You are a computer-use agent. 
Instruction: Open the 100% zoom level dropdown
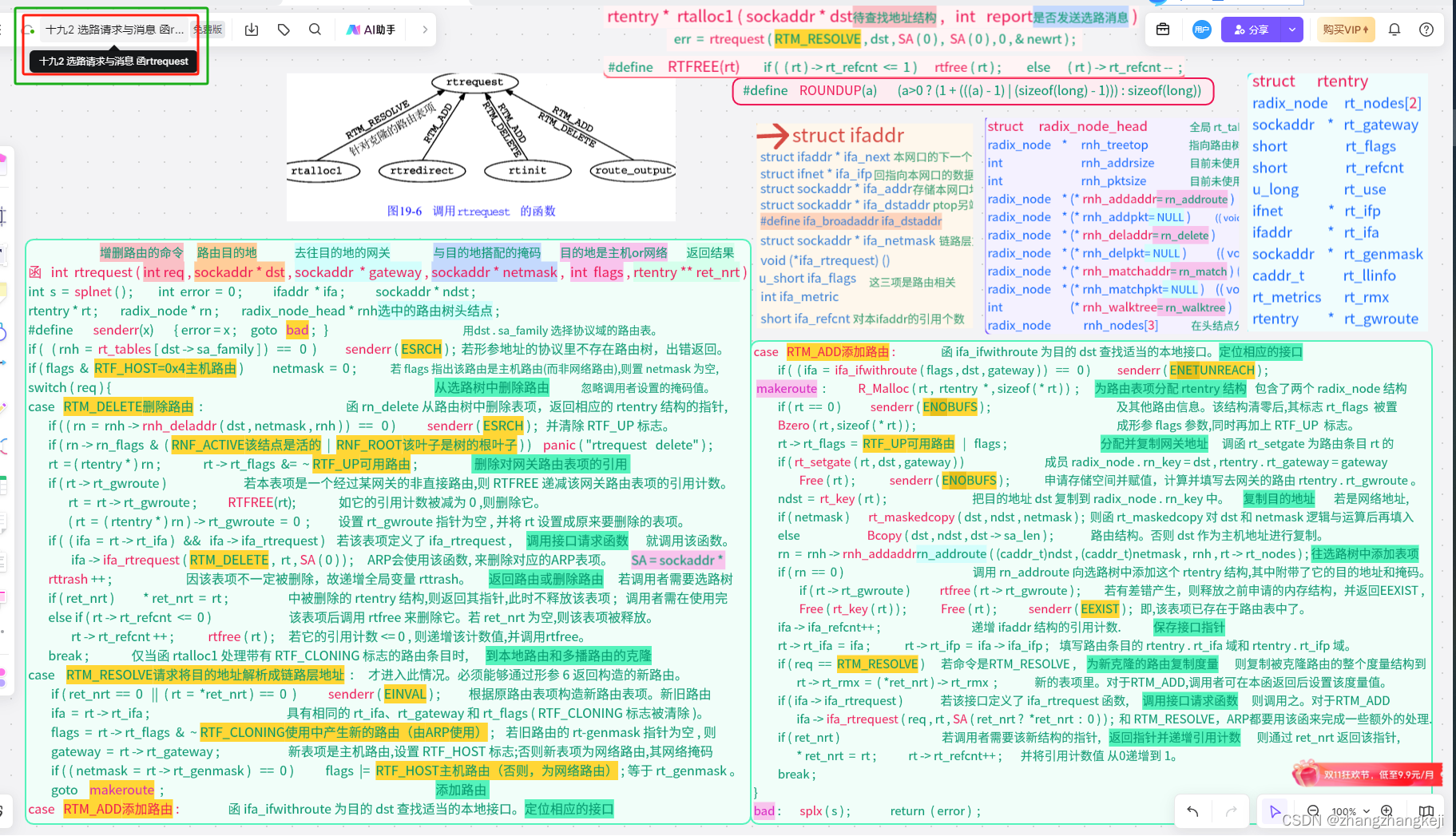pos(1350,811)
